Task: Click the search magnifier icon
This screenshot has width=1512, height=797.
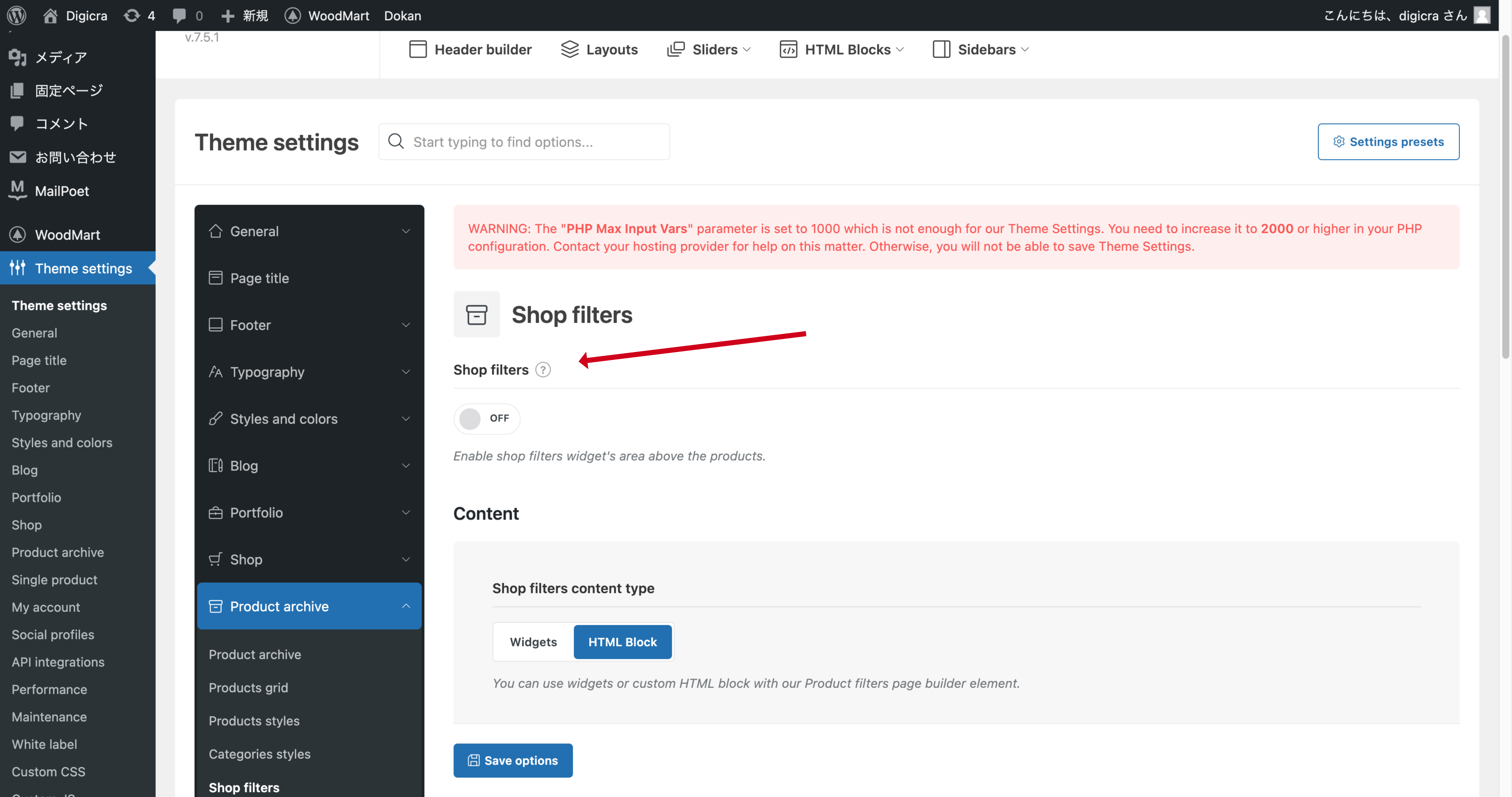Action: coord(396,142)
